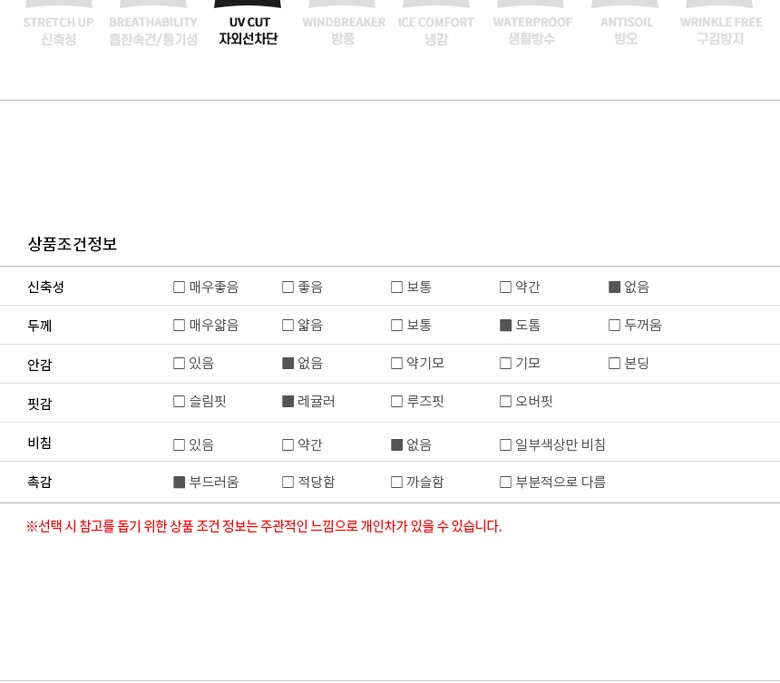
Task: Select 레귤러 checkbox in 핏감 row
Action: [288, 402]
